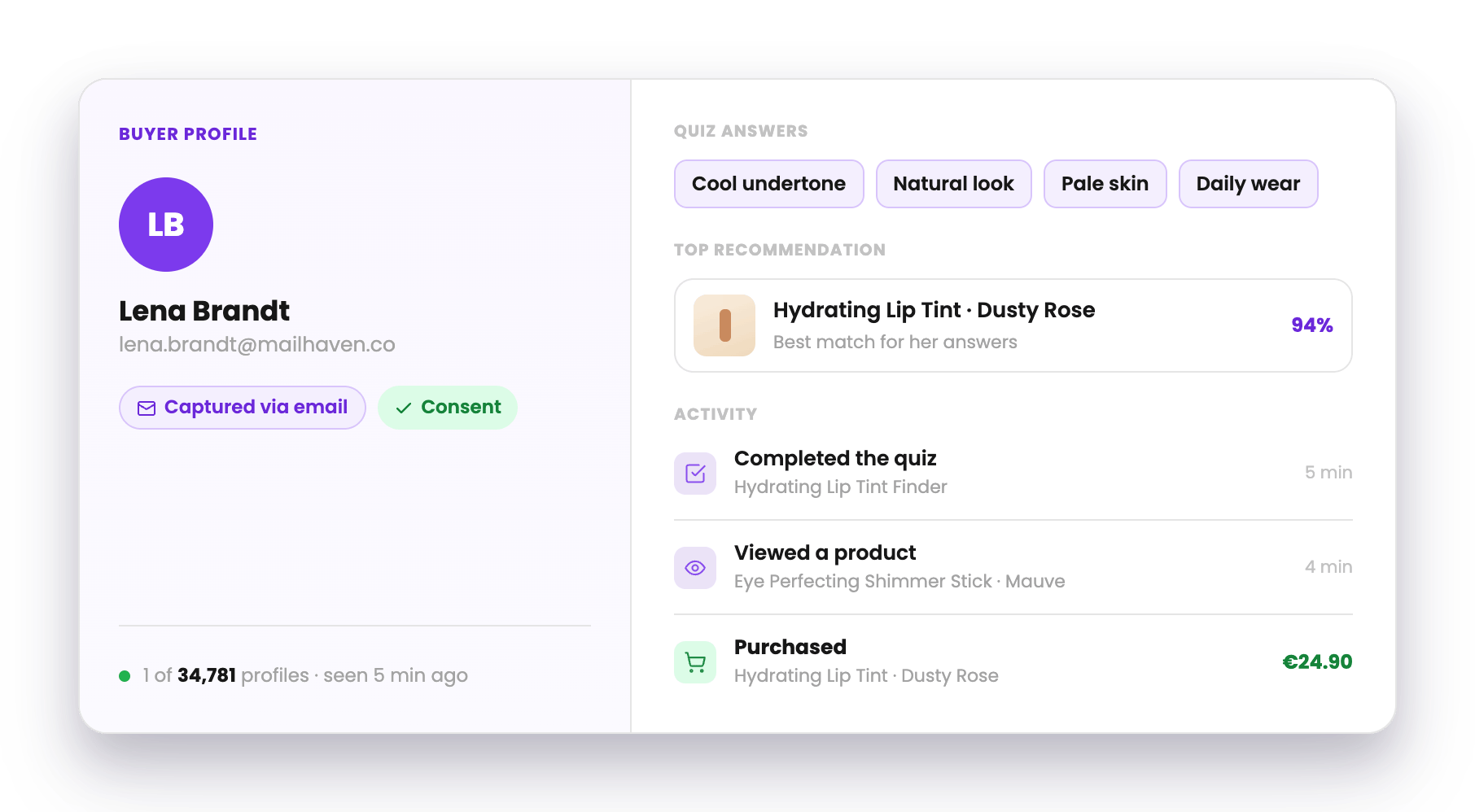Click the shopping cart Purchased icon
Viewport: 1475px width, 812px height.
[x=695, y=662]
